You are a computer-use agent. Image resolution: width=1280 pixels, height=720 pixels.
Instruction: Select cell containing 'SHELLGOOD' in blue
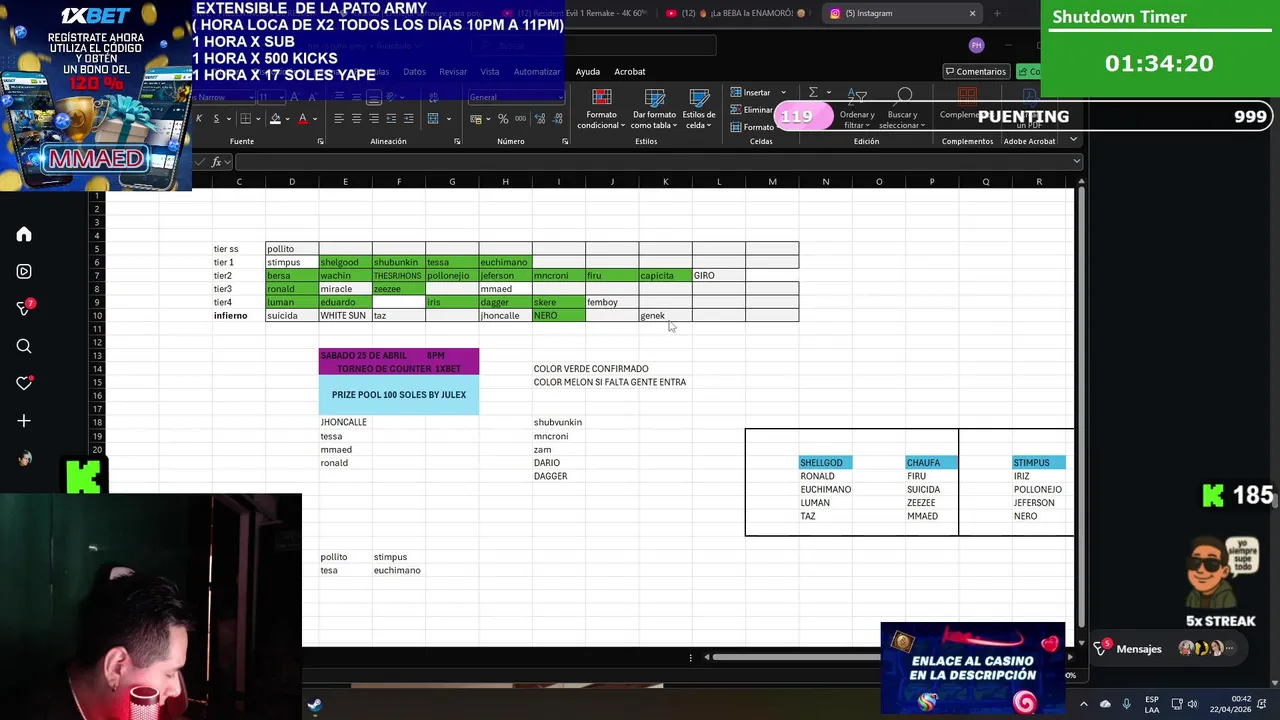(x=826, y=463)
